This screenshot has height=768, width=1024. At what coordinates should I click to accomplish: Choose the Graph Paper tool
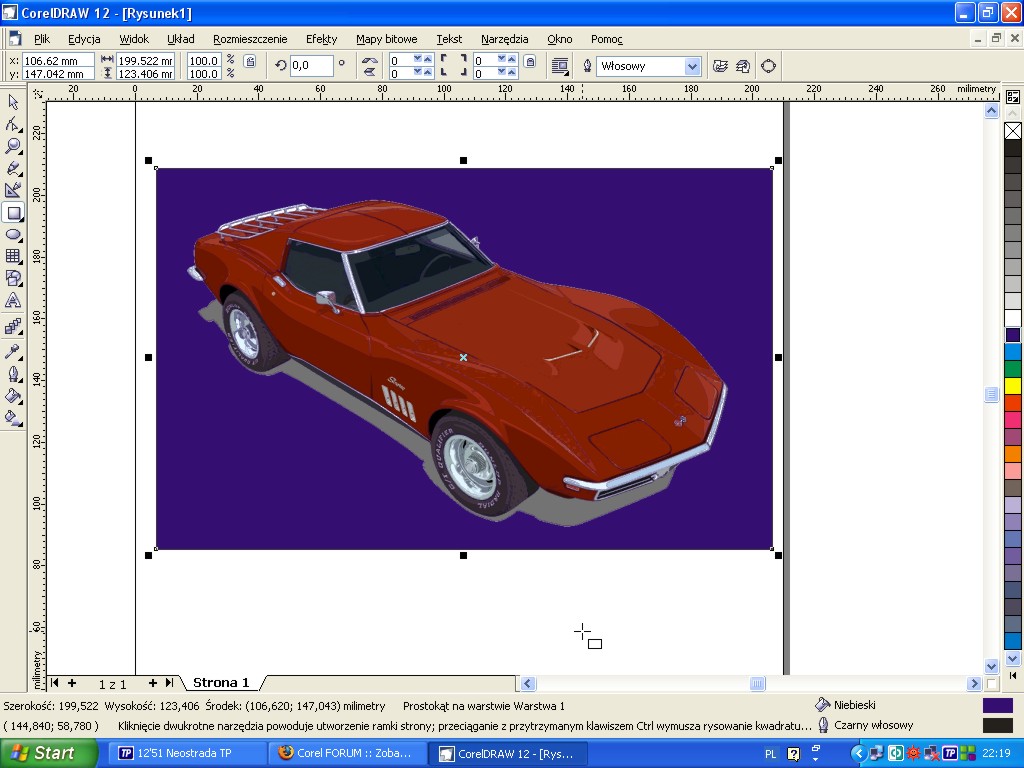tap(13, 256)
